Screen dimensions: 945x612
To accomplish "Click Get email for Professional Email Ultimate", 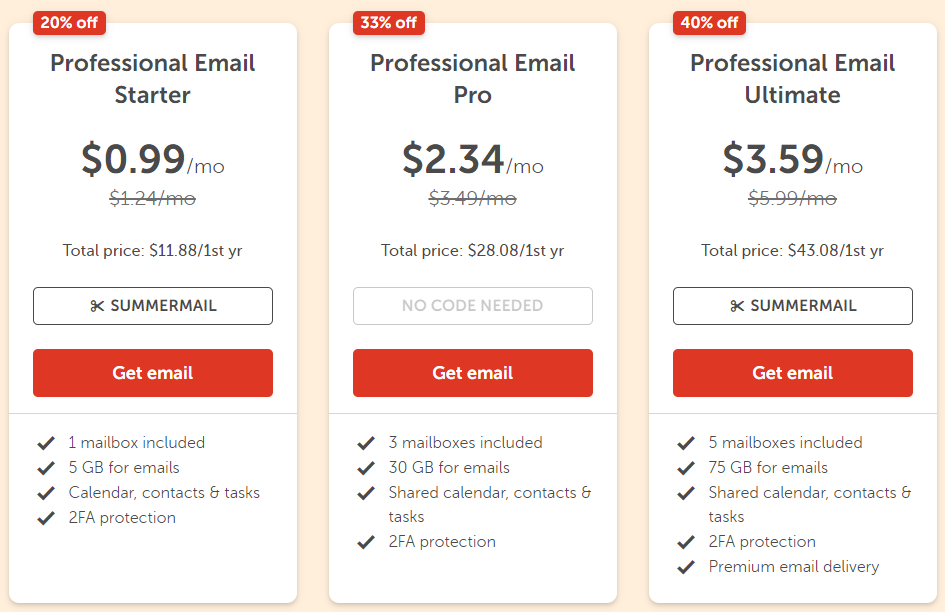I will point(792,372).
